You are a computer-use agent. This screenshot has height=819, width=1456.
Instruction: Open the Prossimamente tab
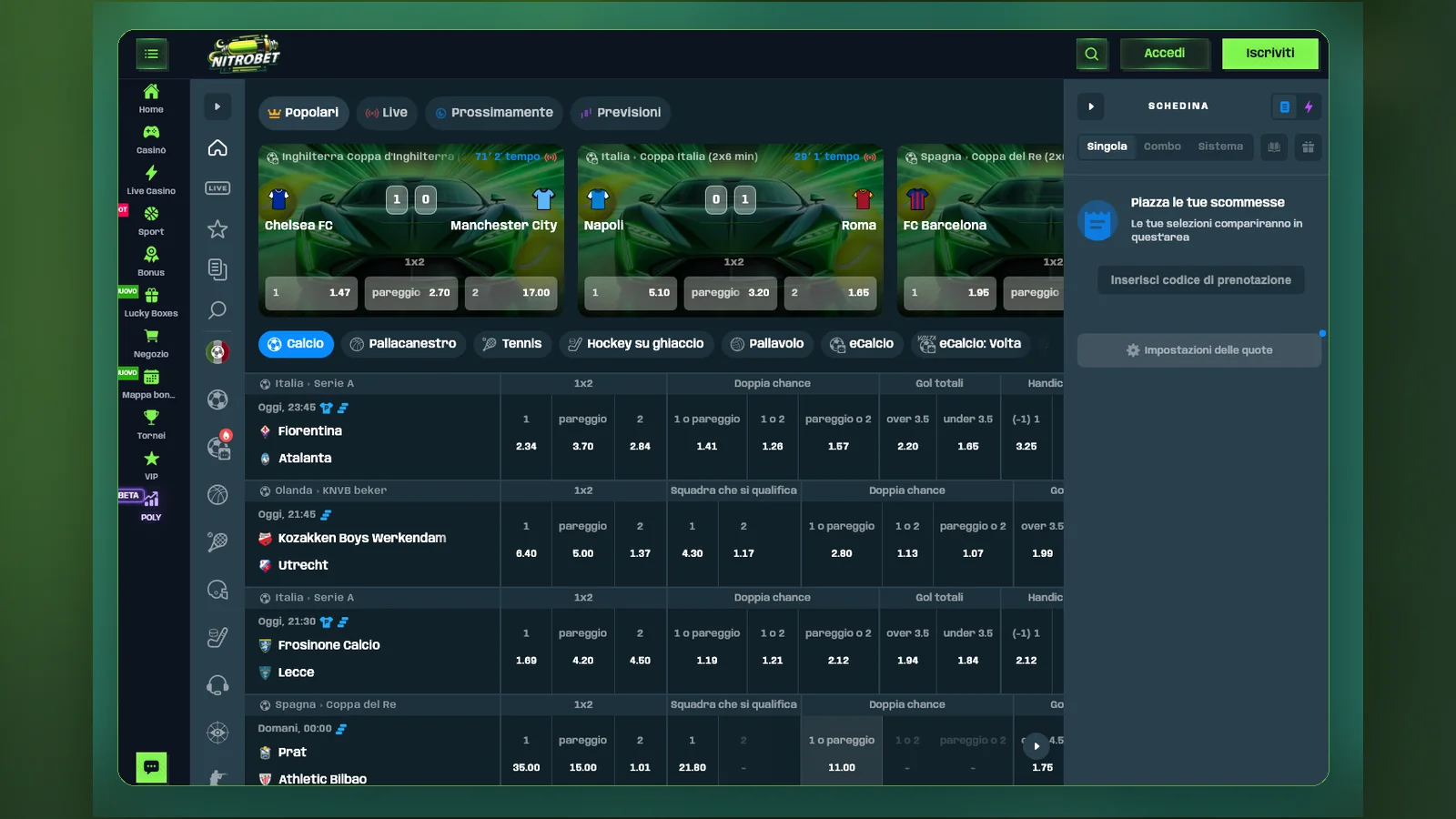[x=494, y=113]
